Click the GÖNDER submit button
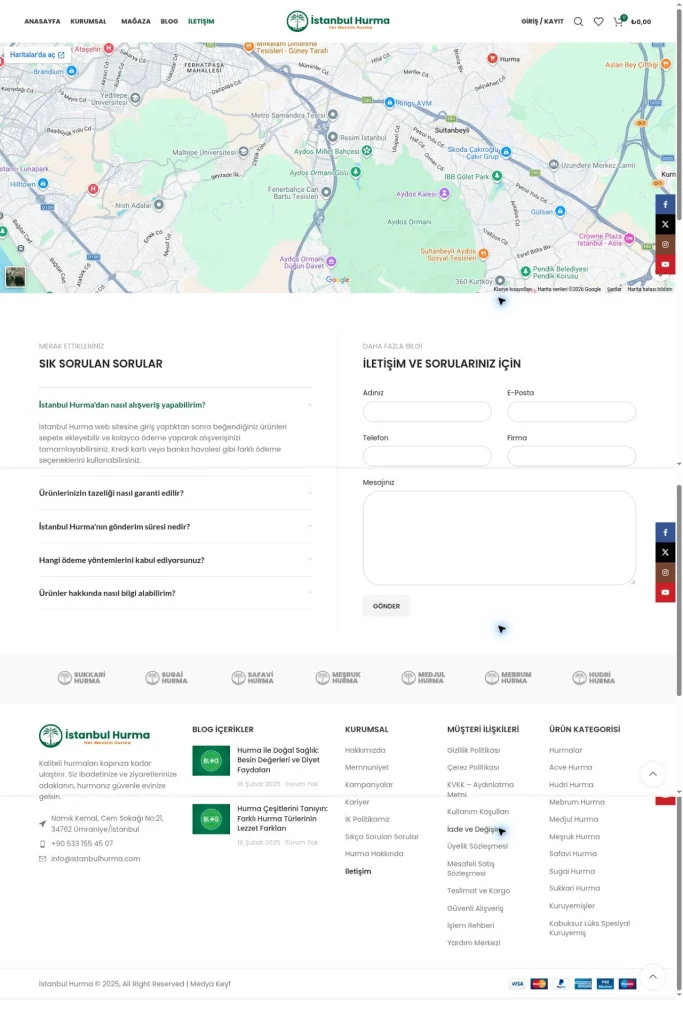Viewport: 683px width, 1024px height. (386, 606)
